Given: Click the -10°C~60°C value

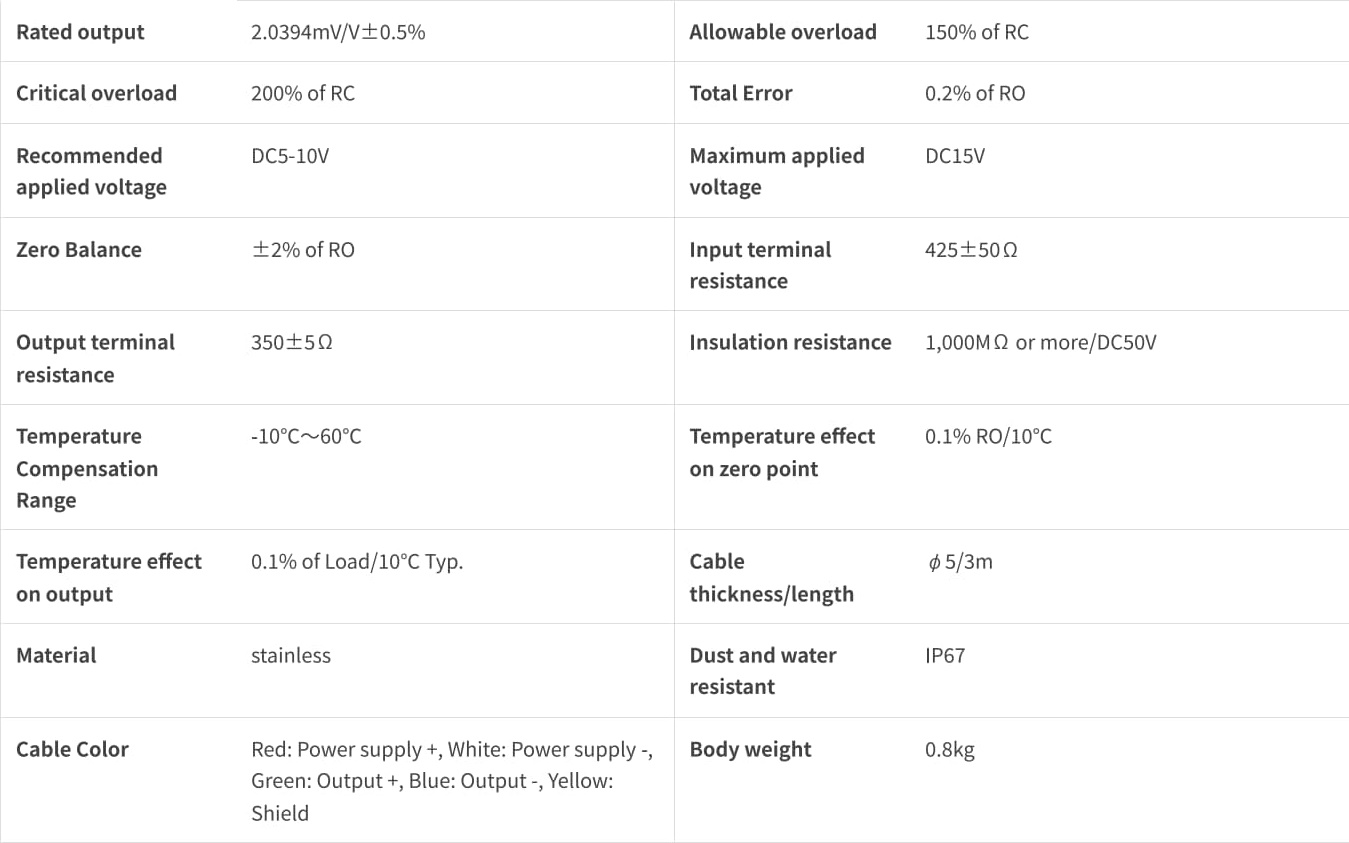Looking at the screenshot, I should pyautogui.click(x=306, y=437).
